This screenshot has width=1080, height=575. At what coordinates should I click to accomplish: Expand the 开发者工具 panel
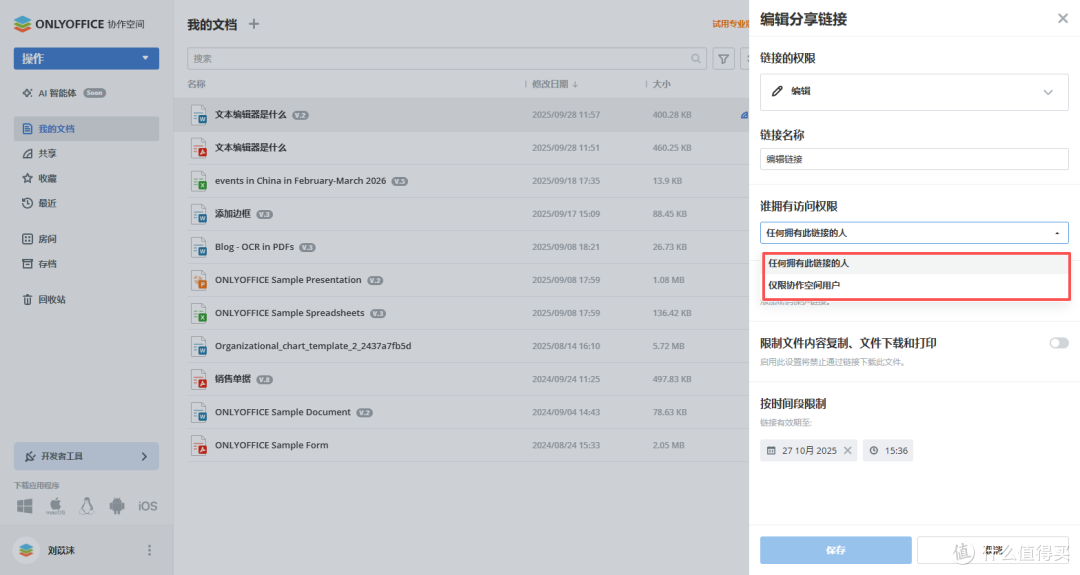[x=86, y=457]
